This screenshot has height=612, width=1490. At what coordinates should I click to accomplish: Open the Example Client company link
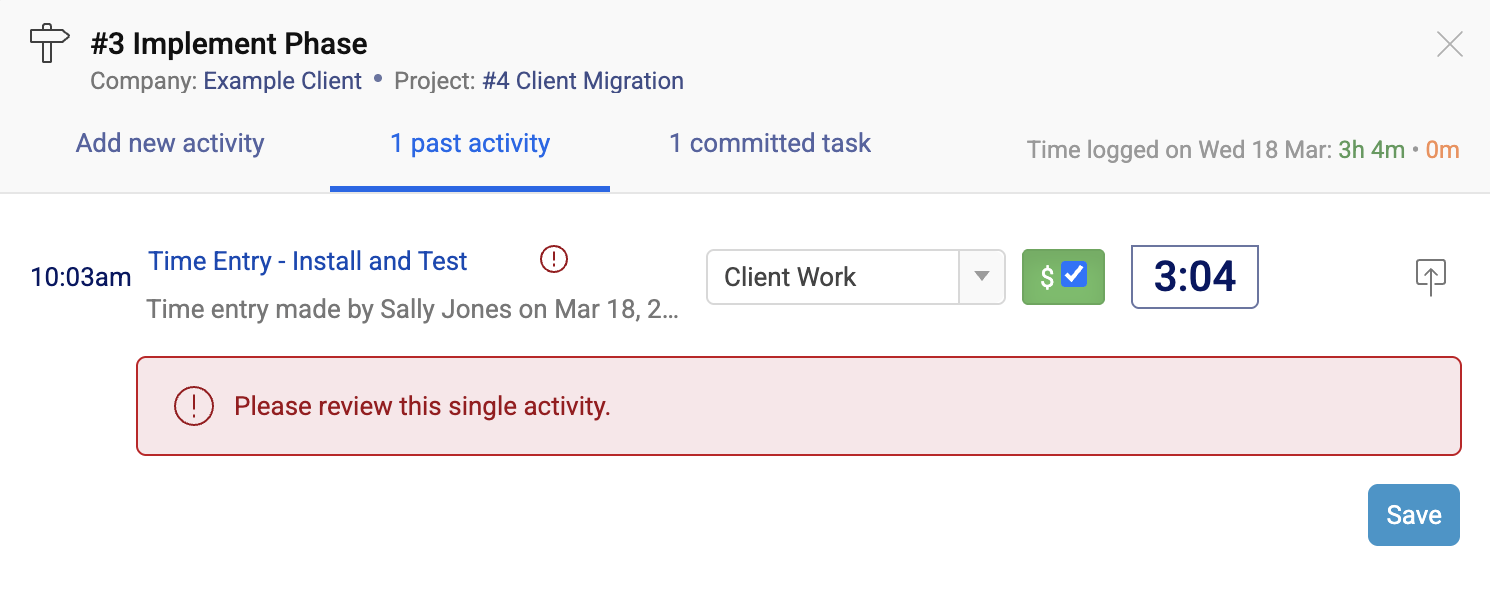(x=283, y=81)
